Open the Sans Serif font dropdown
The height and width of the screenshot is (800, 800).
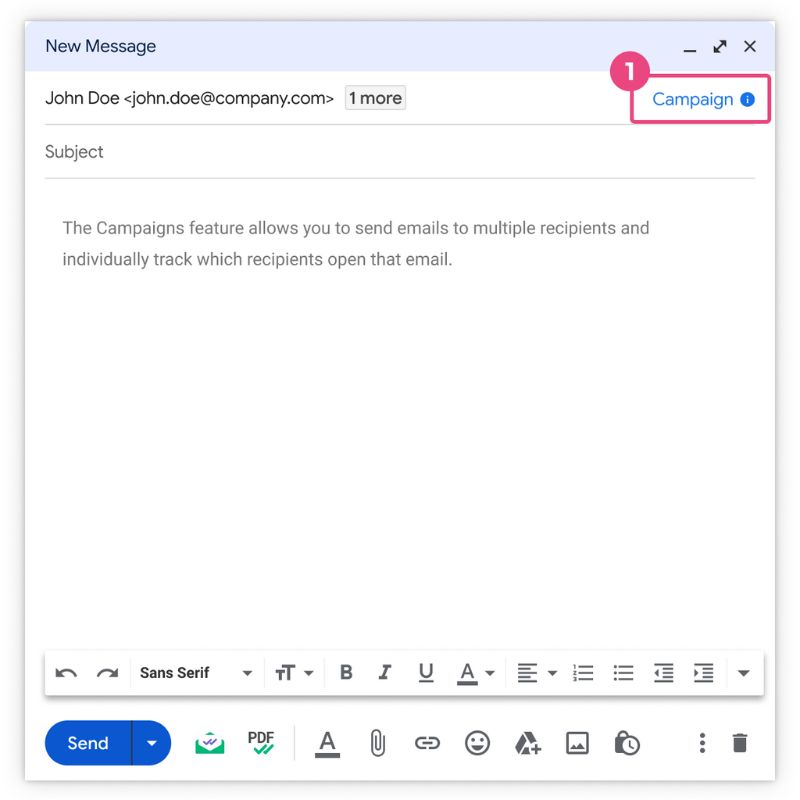click(195, 673)
